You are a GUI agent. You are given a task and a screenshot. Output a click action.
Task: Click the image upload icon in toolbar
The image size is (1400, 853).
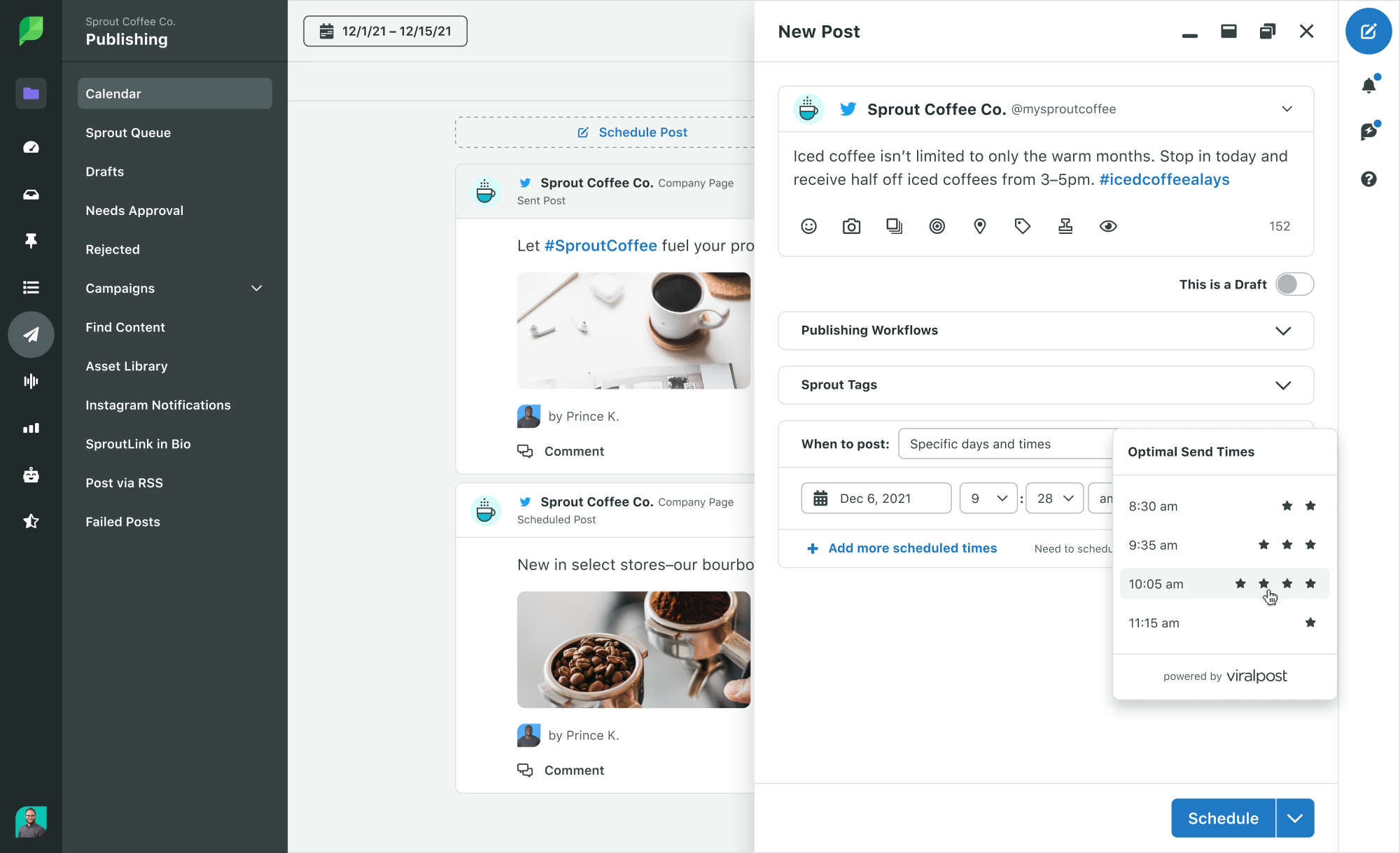(x=851, y=226)
